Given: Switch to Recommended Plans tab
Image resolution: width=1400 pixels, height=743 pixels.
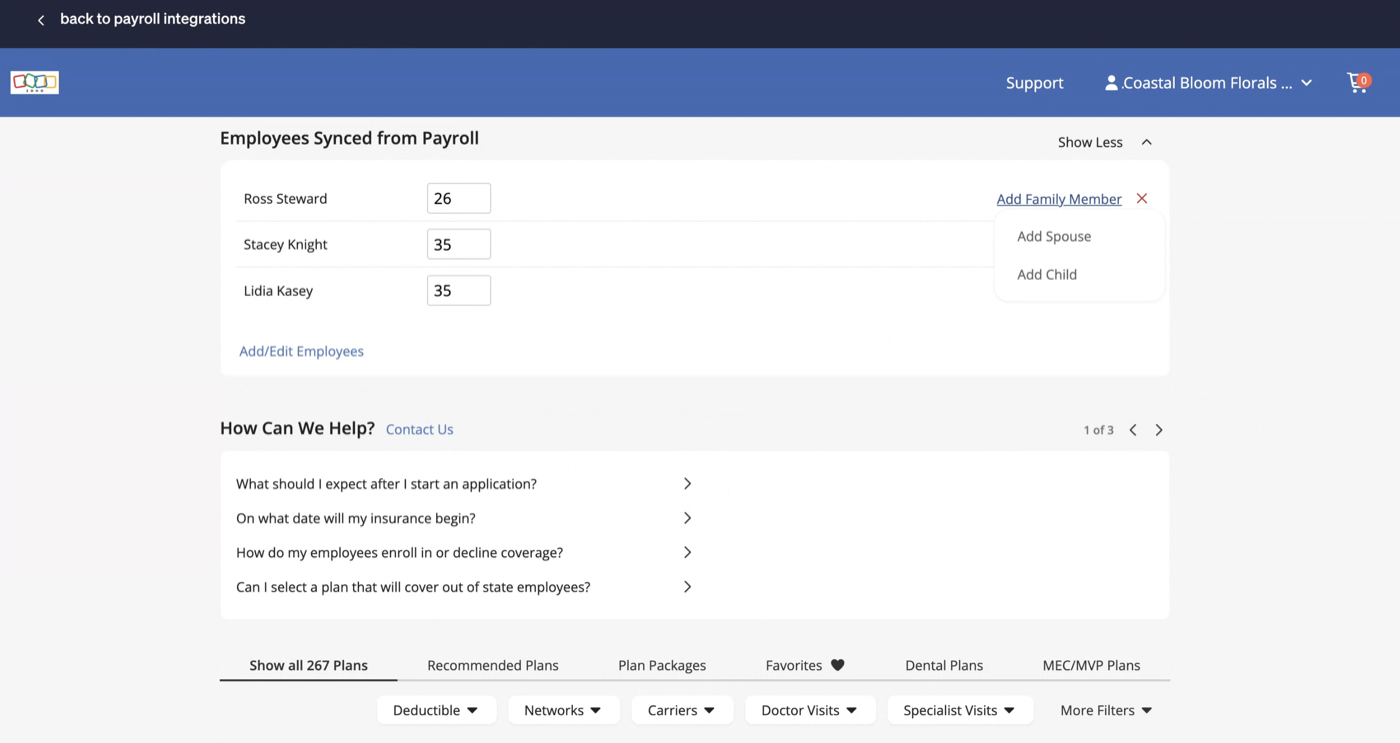Looking at the screenshot, I should point(493,665).
